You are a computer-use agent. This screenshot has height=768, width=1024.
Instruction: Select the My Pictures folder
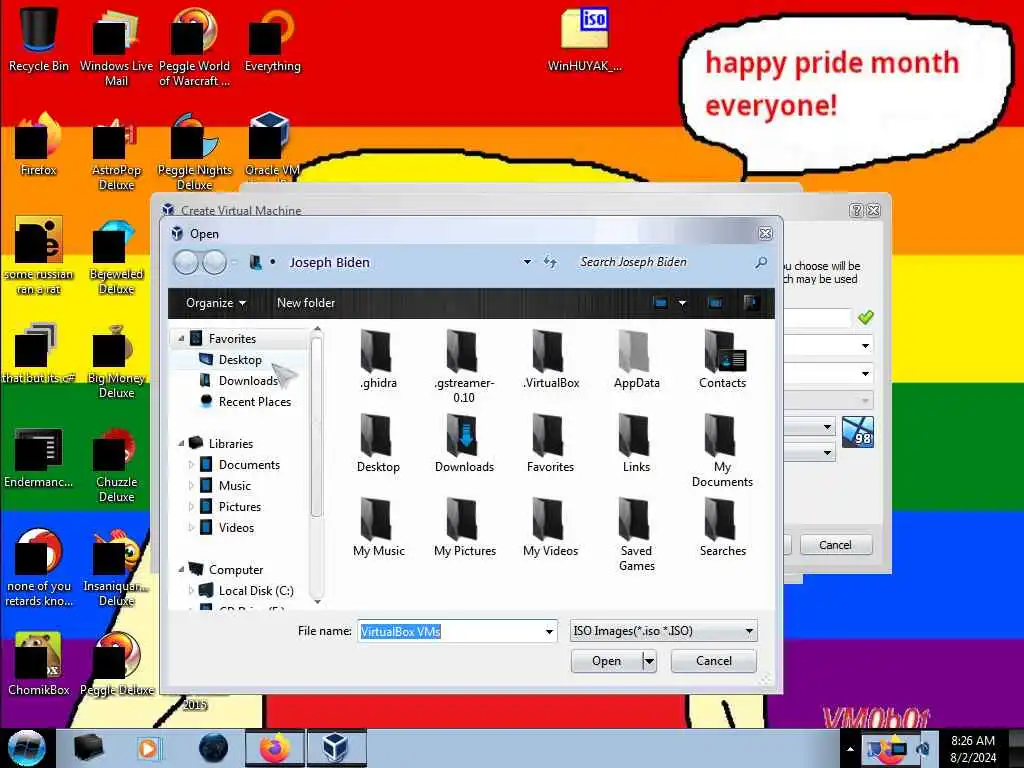pyautogui.click(x=464, y=527)
